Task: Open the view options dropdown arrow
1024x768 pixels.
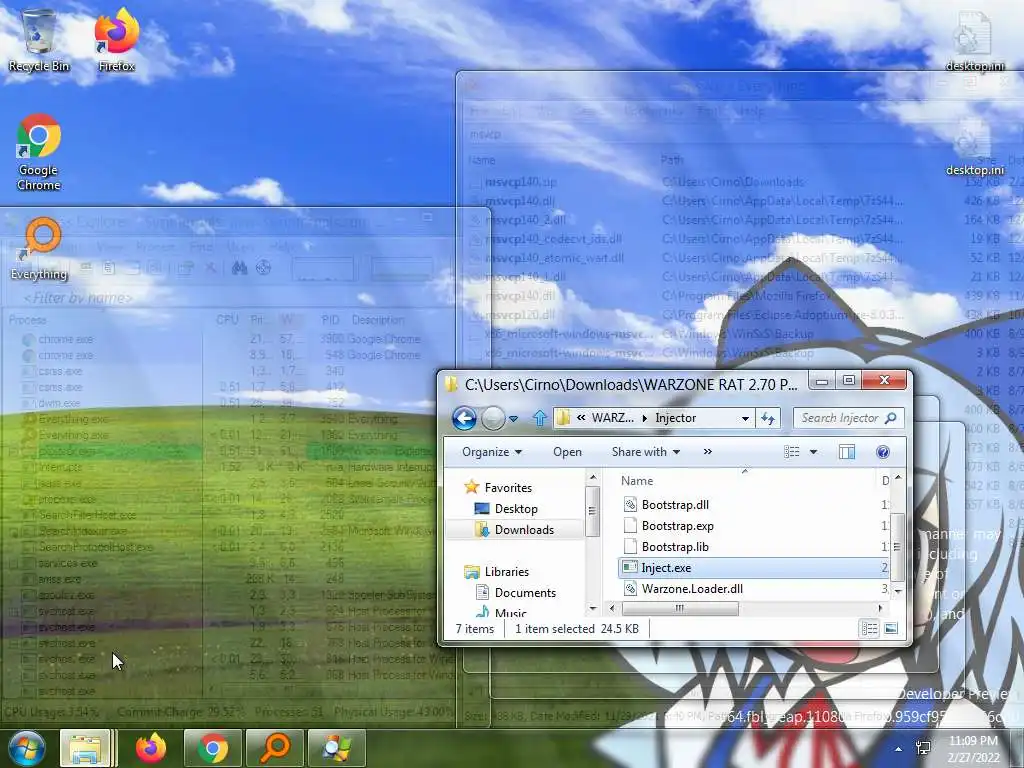Action: click(x=813, y=452)
